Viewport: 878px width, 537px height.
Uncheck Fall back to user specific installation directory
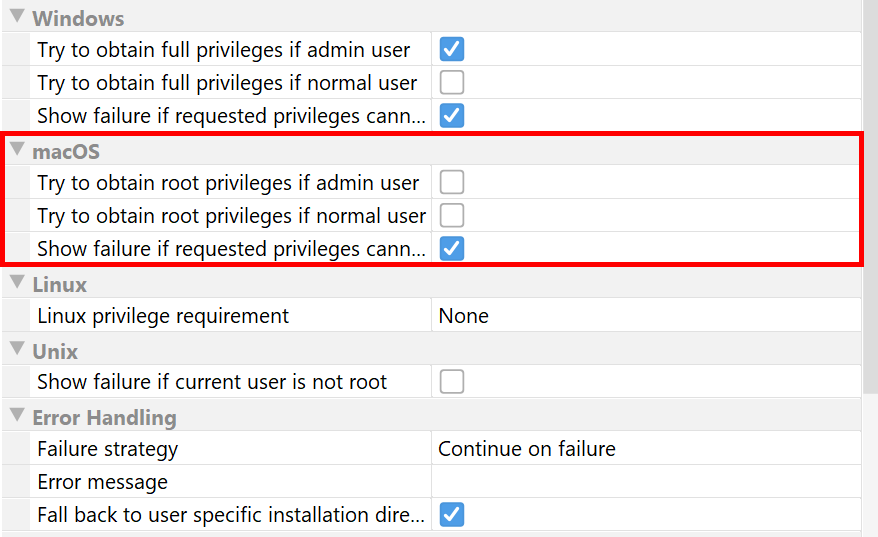(452, 515)
